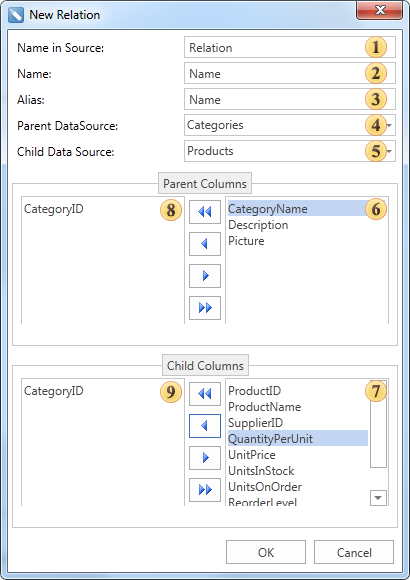Click the single-right arrow in Parent Columns

pos(205,276)
